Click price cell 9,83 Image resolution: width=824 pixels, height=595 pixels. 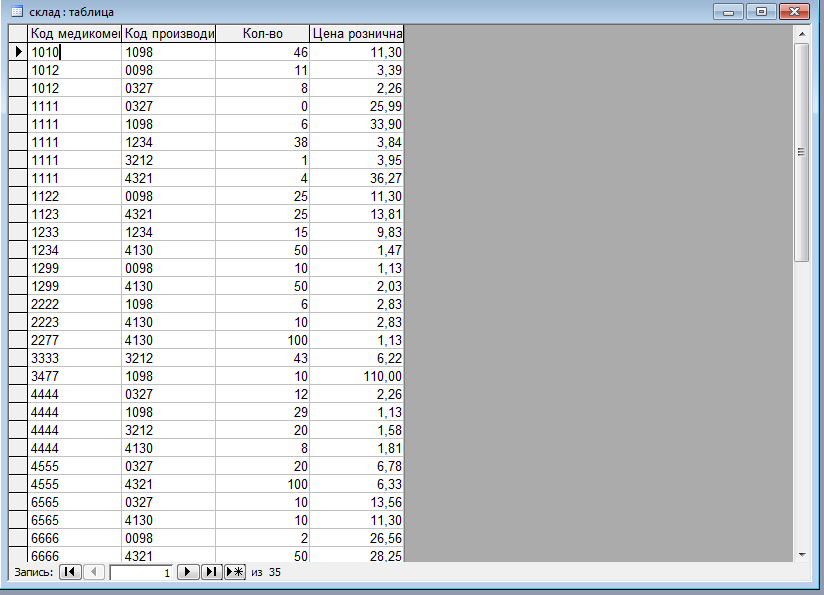357,232
